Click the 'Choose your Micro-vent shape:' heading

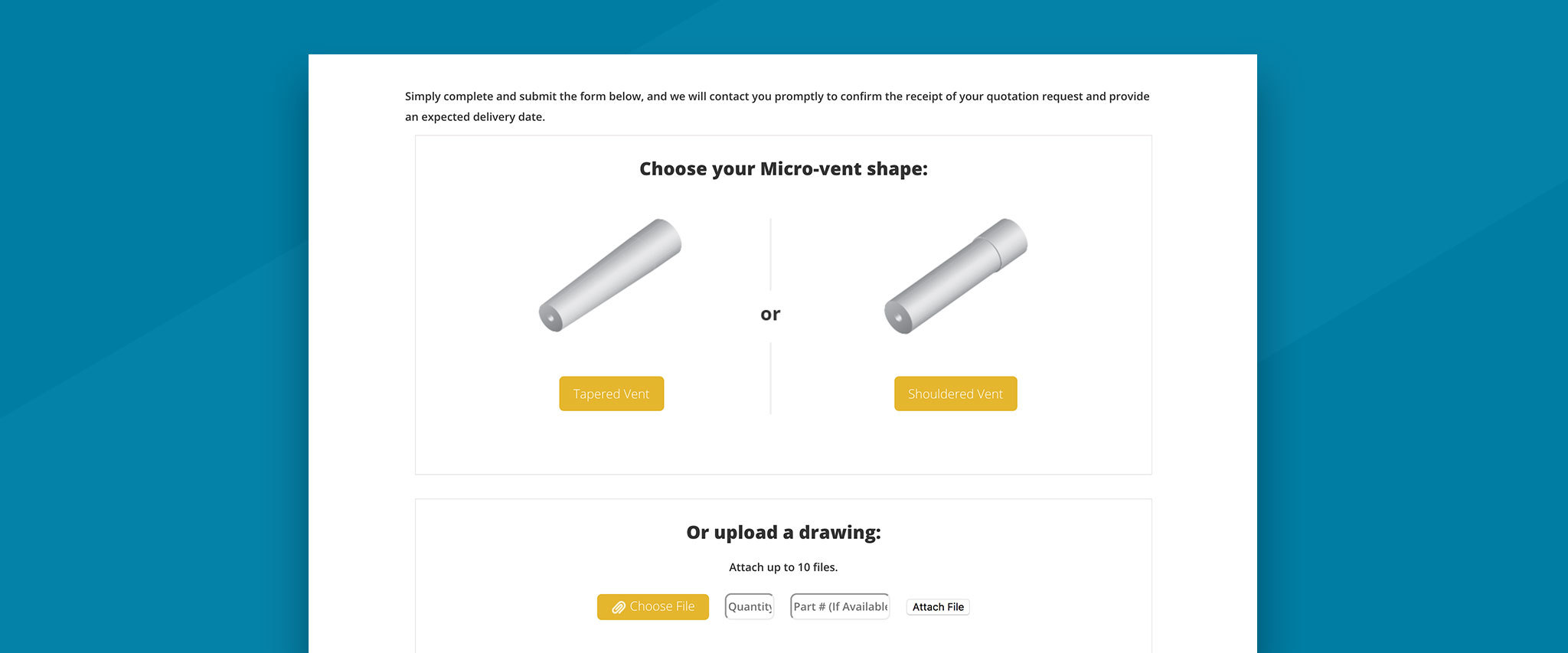[x=783, y=168]
